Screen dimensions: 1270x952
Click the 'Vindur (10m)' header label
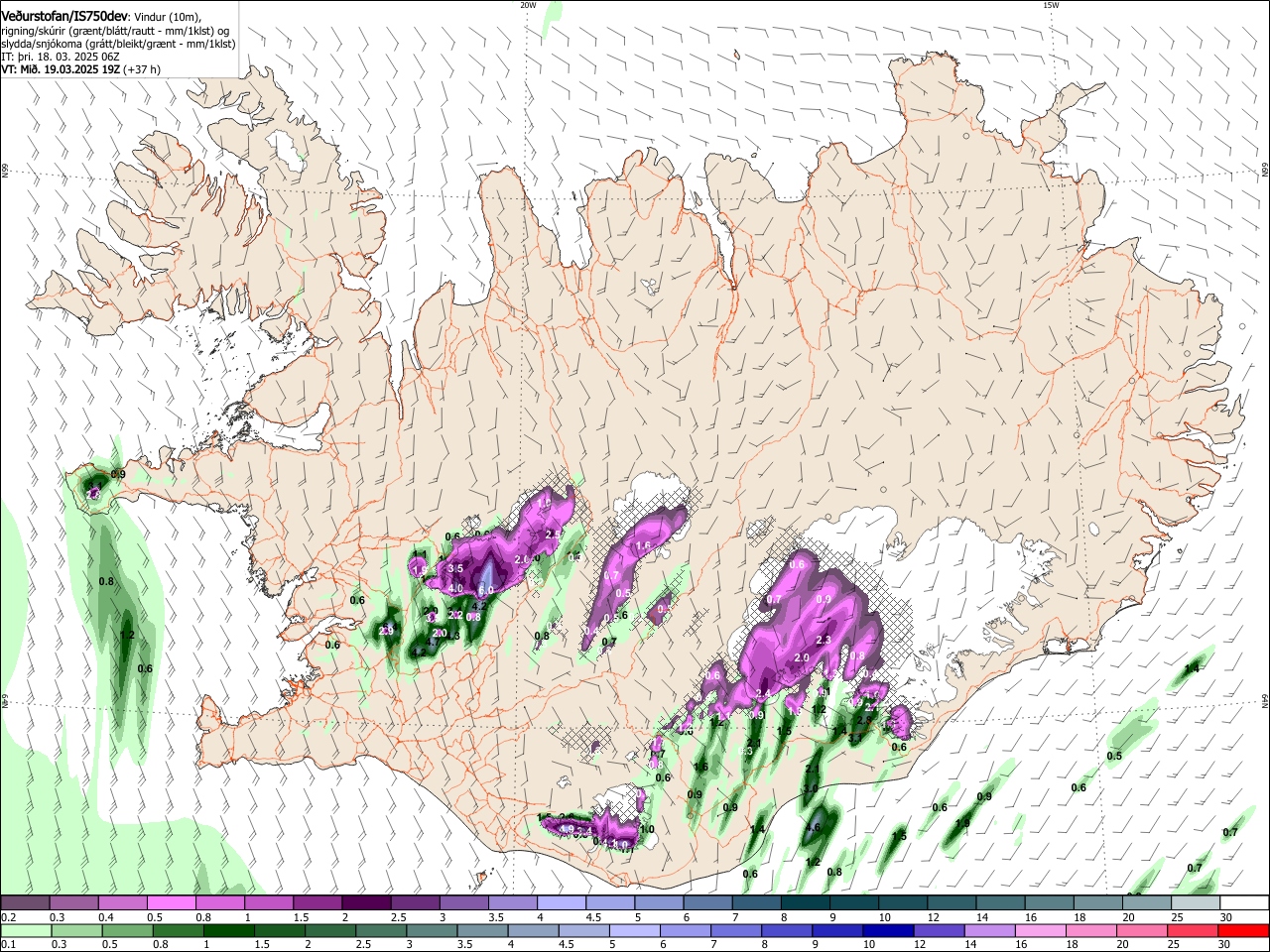168,17
